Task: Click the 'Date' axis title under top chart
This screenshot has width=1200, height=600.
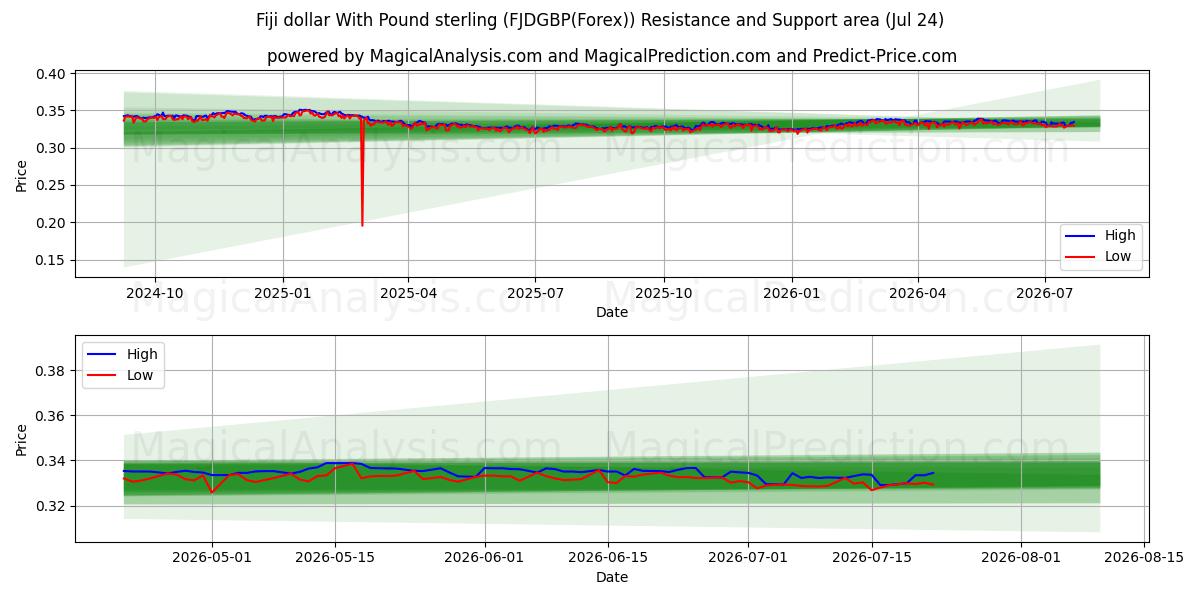Action: [x=612, y=312]
